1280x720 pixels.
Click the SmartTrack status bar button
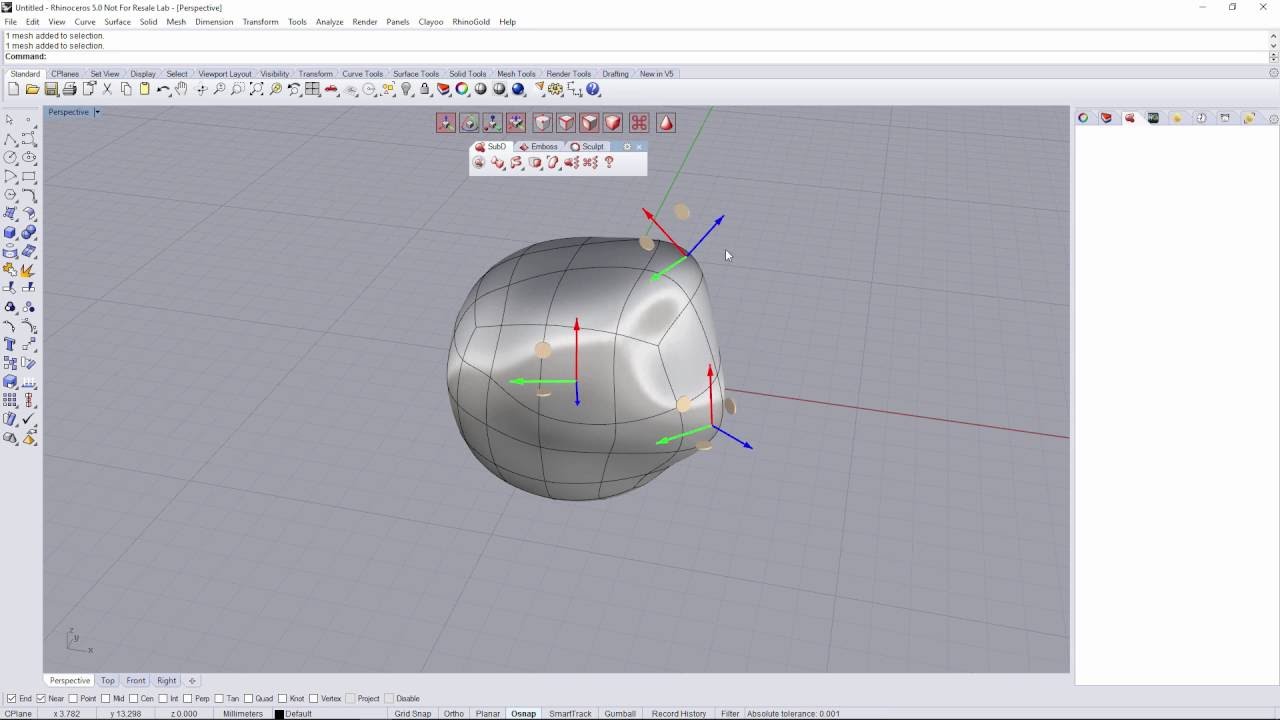pos(570,714)
